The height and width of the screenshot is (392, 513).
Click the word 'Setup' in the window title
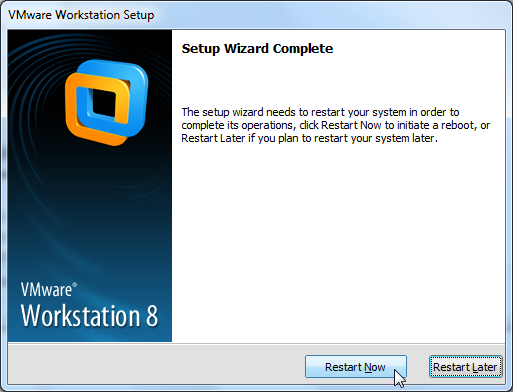pos(139,15)
